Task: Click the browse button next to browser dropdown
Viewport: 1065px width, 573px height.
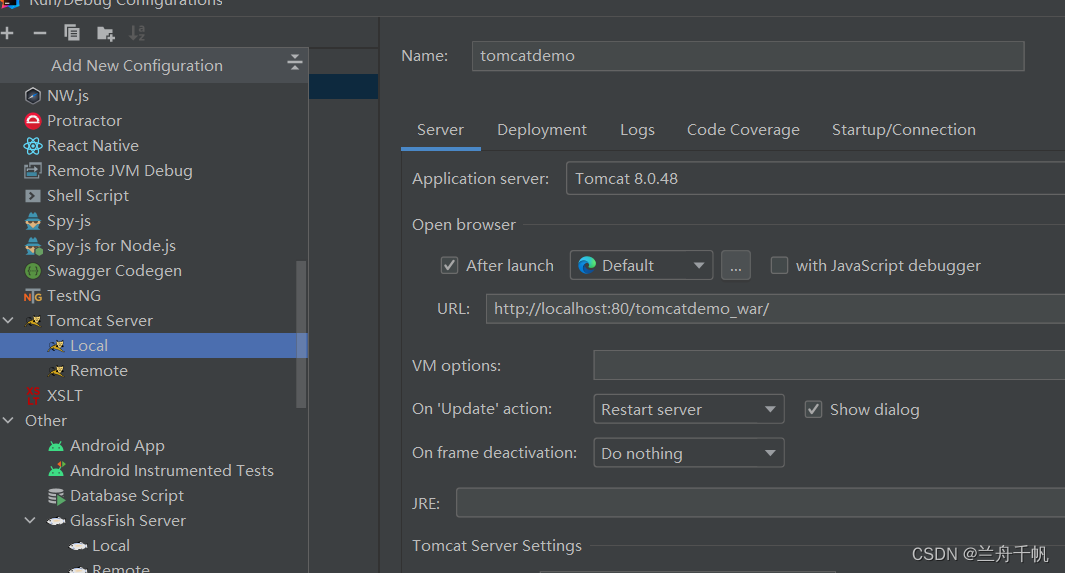Action: point(736,265)
